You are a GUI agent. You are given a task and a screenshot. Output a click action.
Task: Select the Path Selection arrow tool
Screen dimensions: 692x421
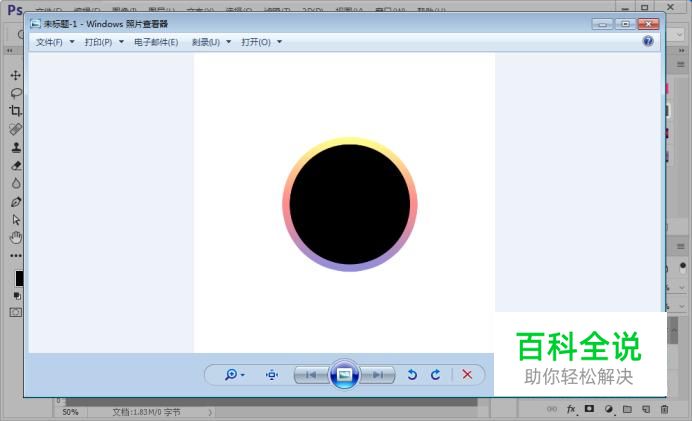(16, 220)
